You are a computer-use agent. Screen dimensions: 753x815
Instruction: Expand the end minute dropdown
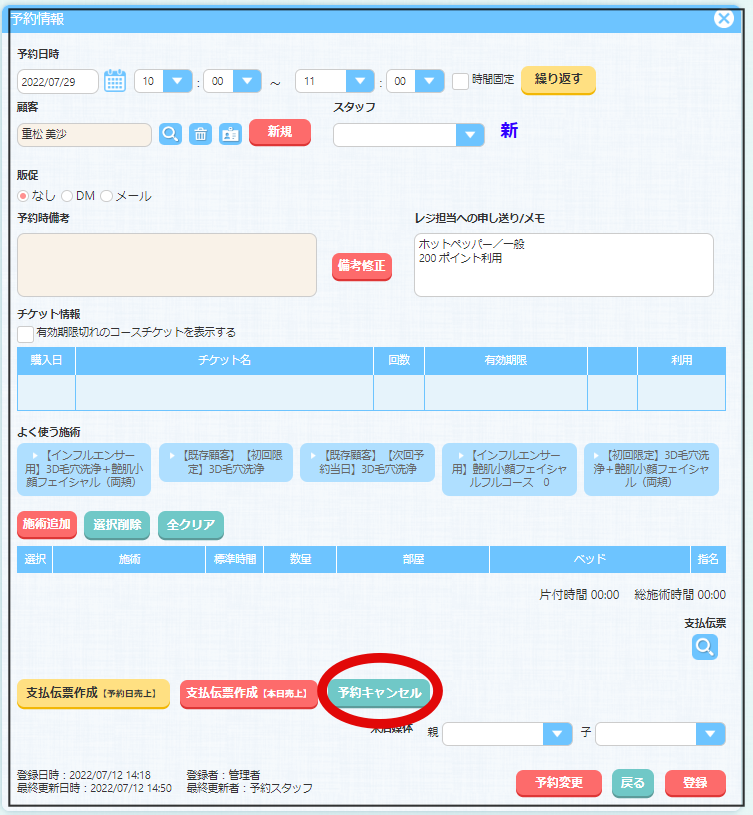tap(429, 81)
